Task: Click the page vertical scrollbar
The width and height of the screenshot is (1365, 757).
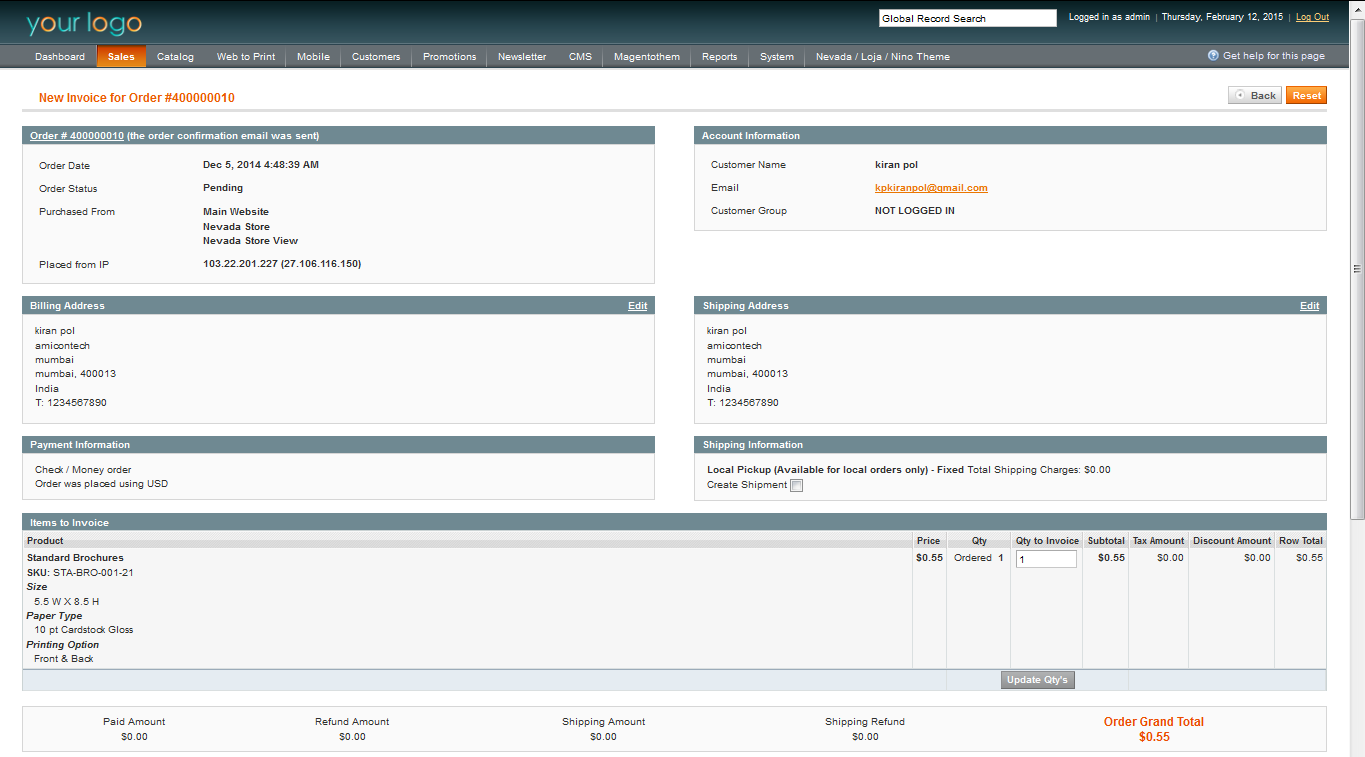Action: click(1357, 268)
